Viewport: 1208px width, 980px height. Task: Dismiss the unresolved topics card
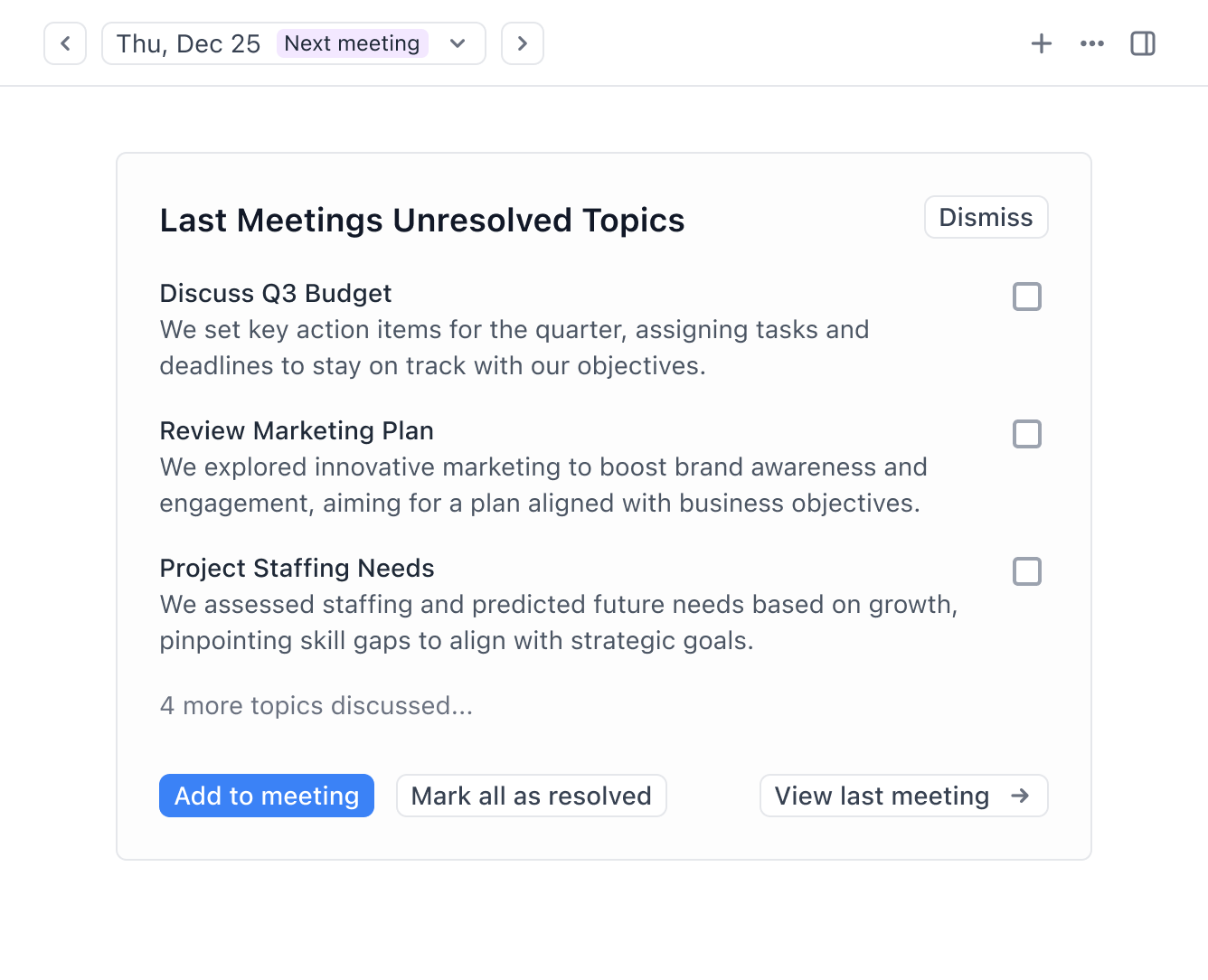click(x=986, y=217)
